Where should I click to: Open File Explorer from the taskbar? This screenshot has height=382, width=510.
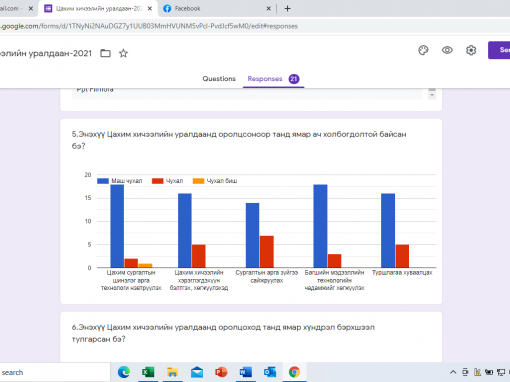pos(172,372)
